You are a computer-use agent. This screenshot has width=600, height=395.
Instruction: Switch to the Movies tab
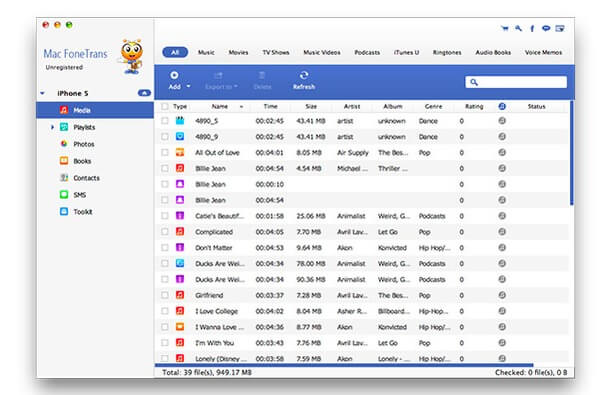point(238,52)
